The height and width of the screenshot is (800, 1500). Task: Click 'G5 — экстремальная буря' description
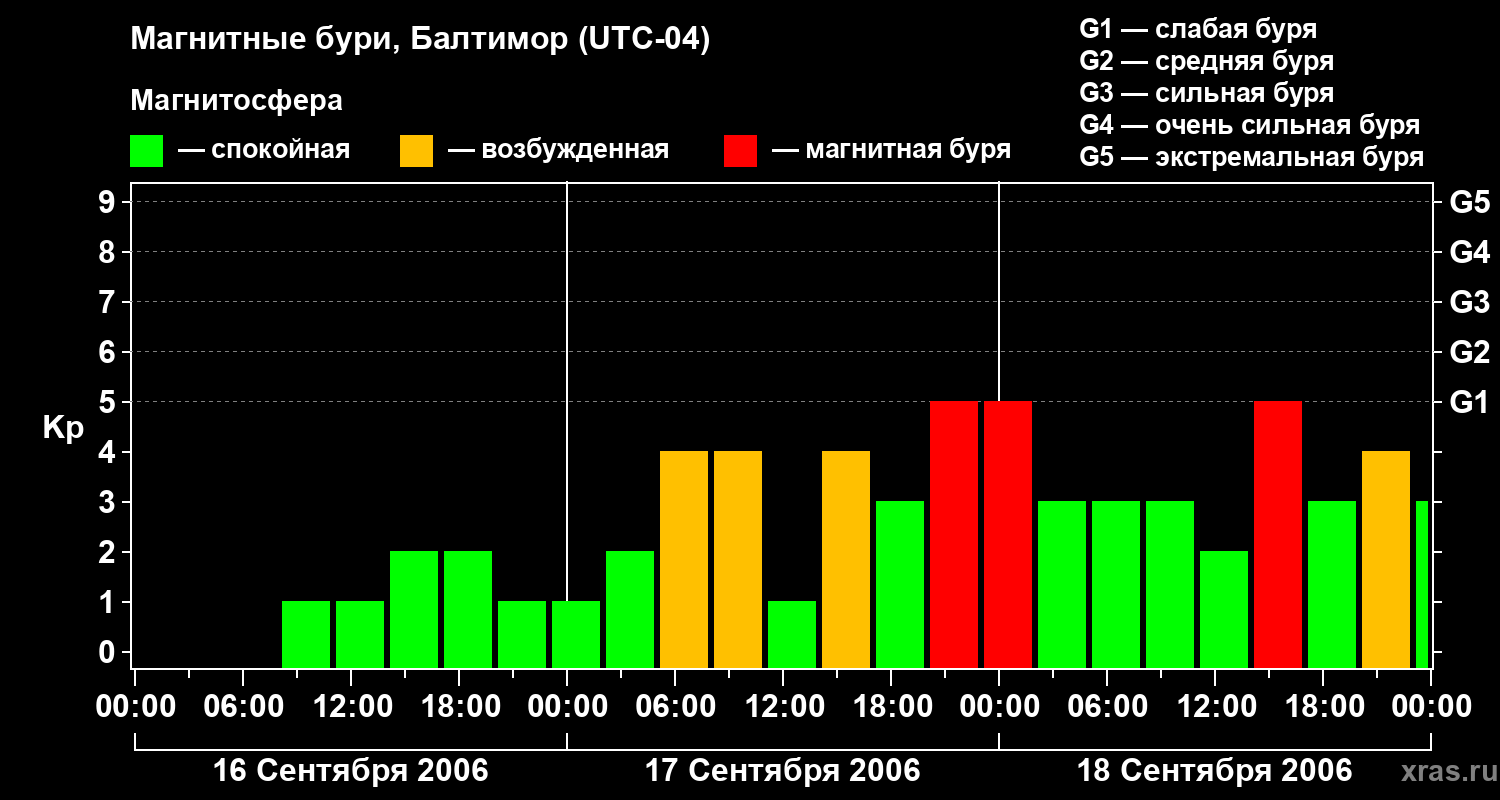pos(1251,157)
